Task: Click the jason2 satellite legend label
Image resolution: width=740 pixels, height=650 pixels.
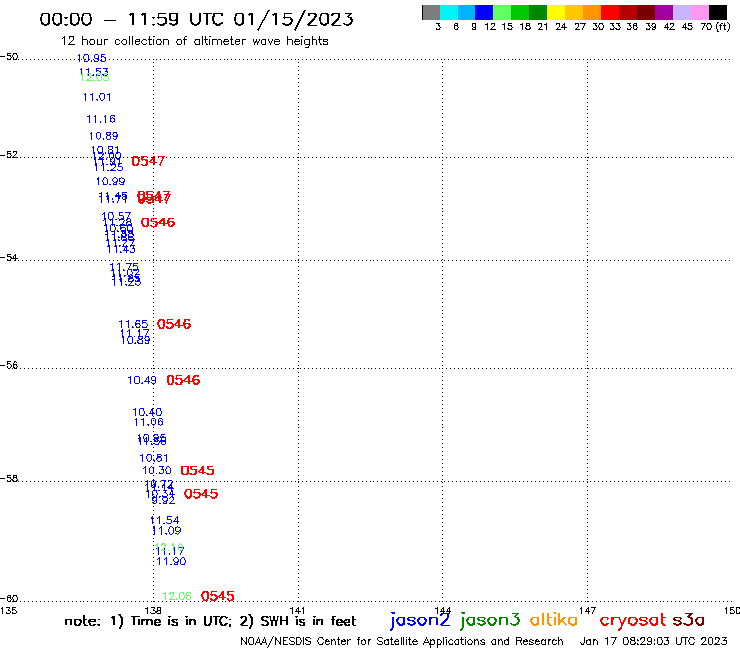Action: click(x=420, y=620)
